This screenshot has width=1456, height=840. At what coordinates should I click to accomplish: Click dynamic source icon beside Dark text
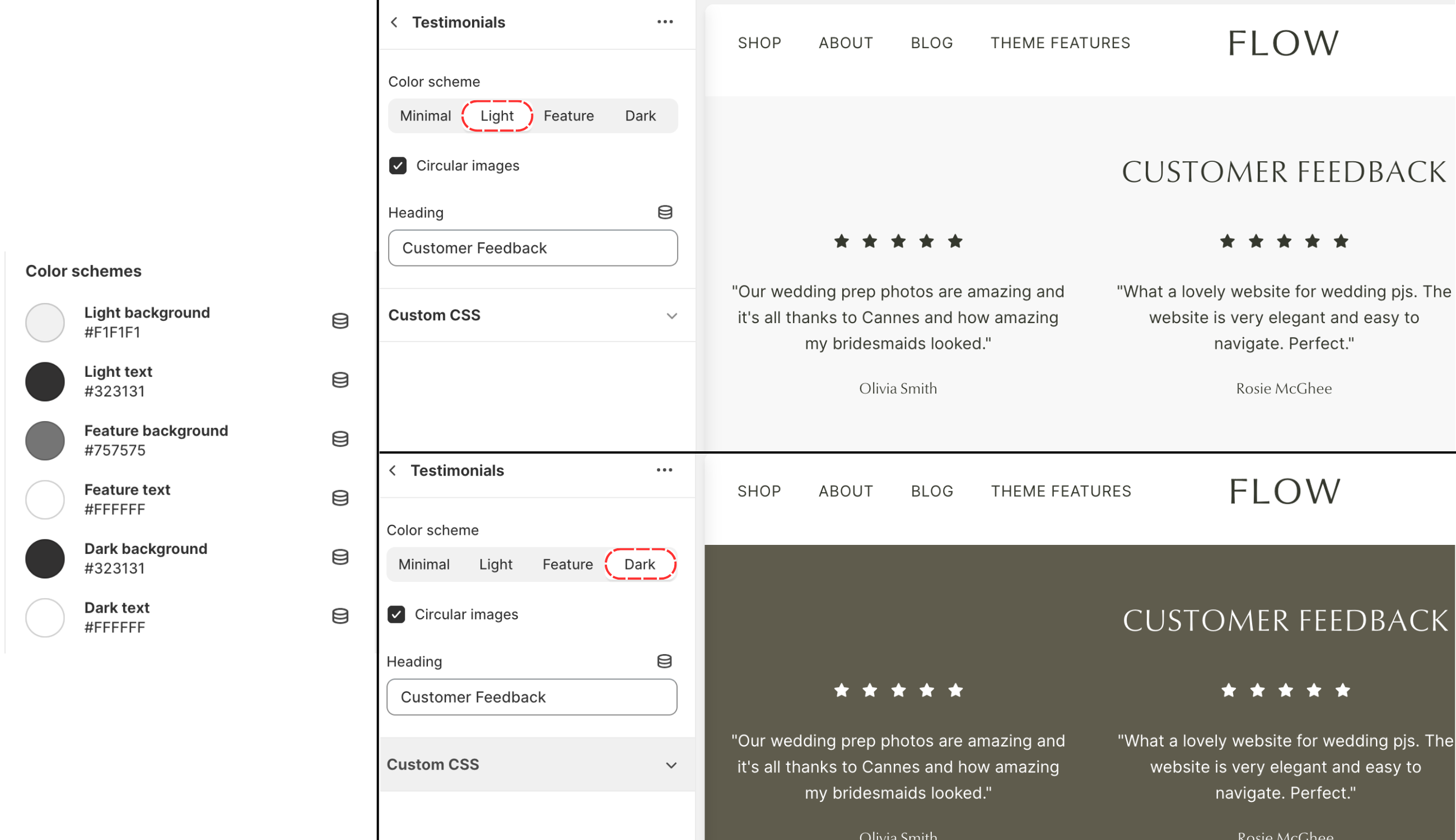coord(340,616)
